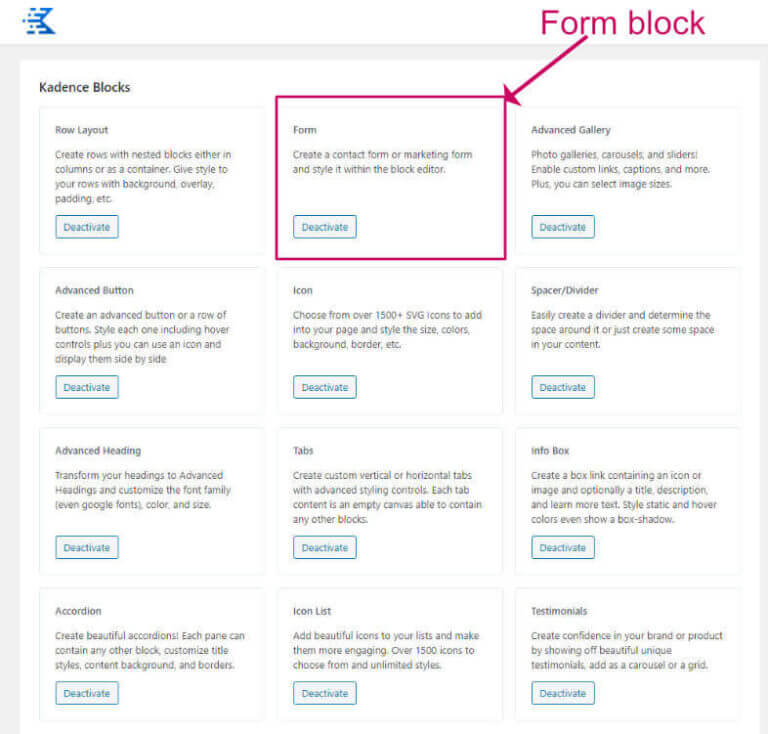Deactivate the Advanced Gallery block
The width and height of the screenshot is (768, 734).
[x=563, y=227]
